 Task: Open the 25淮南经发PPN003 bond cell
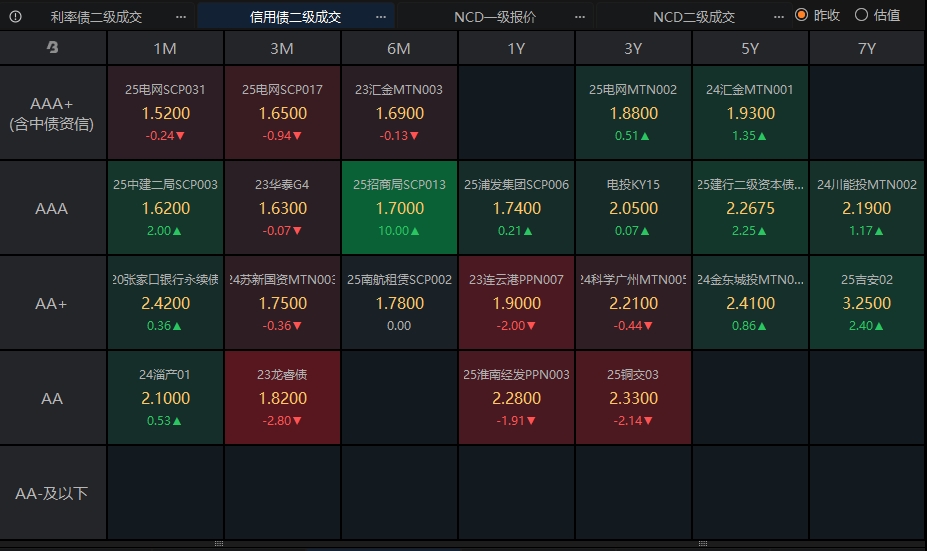click(x=516, y=398)
